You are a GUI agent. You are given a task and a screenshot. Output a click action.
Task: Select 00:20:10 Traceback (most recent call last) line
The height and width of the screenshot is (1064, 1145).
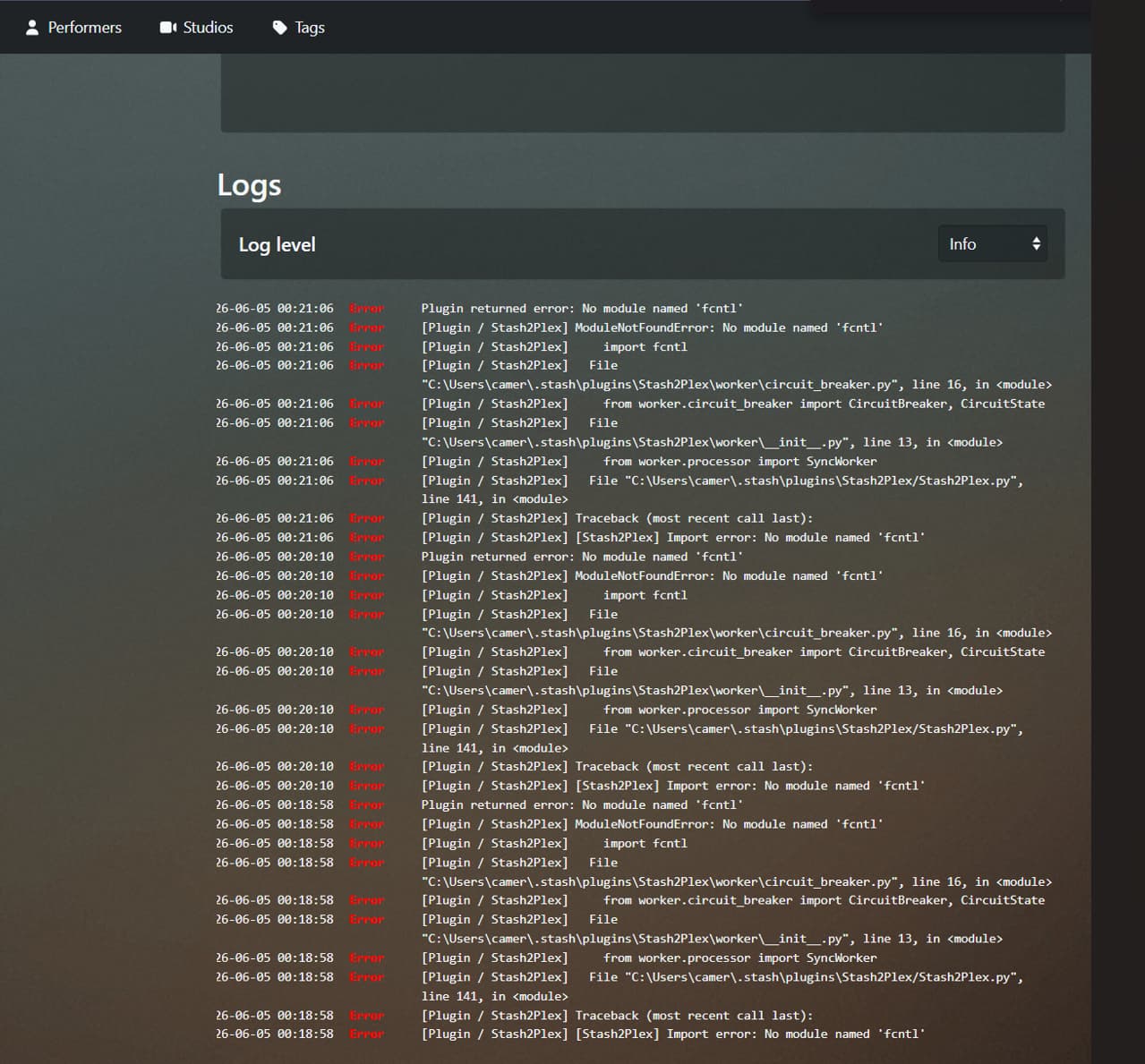tap(617, 767)
